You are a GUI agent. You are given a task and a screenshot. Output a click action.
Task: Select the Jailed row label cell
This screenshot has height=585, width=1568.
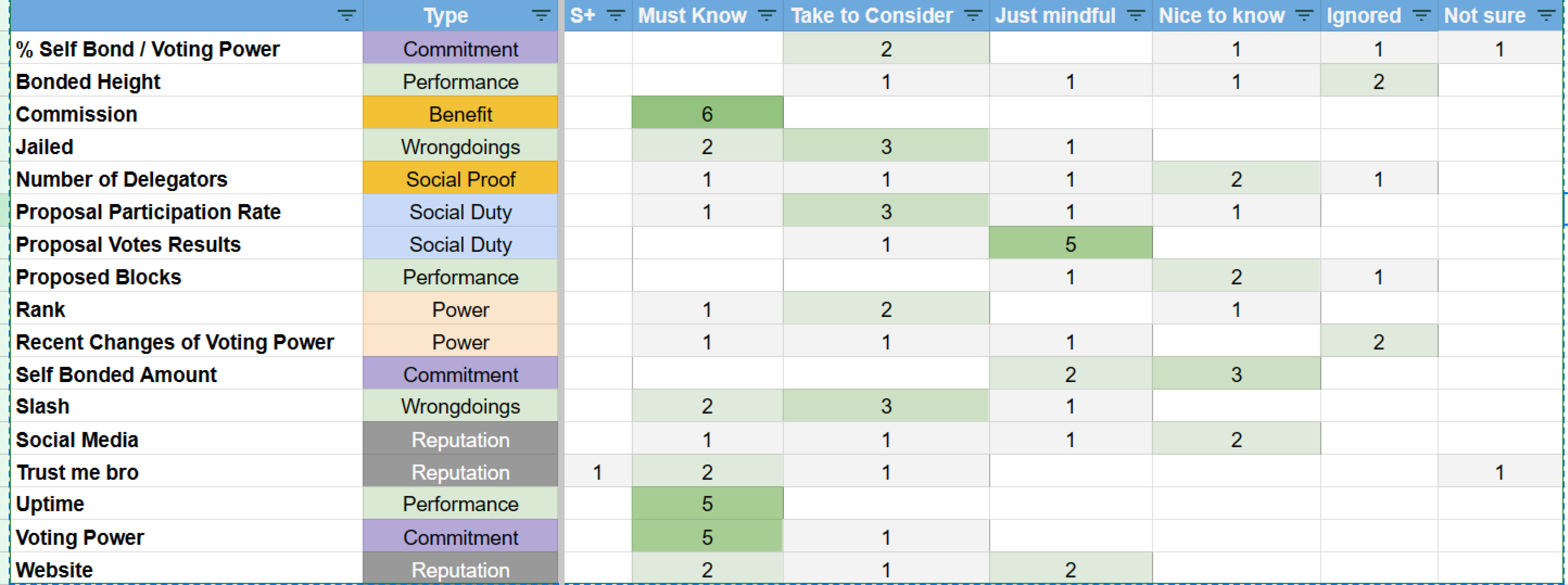(x=186, y=147)
